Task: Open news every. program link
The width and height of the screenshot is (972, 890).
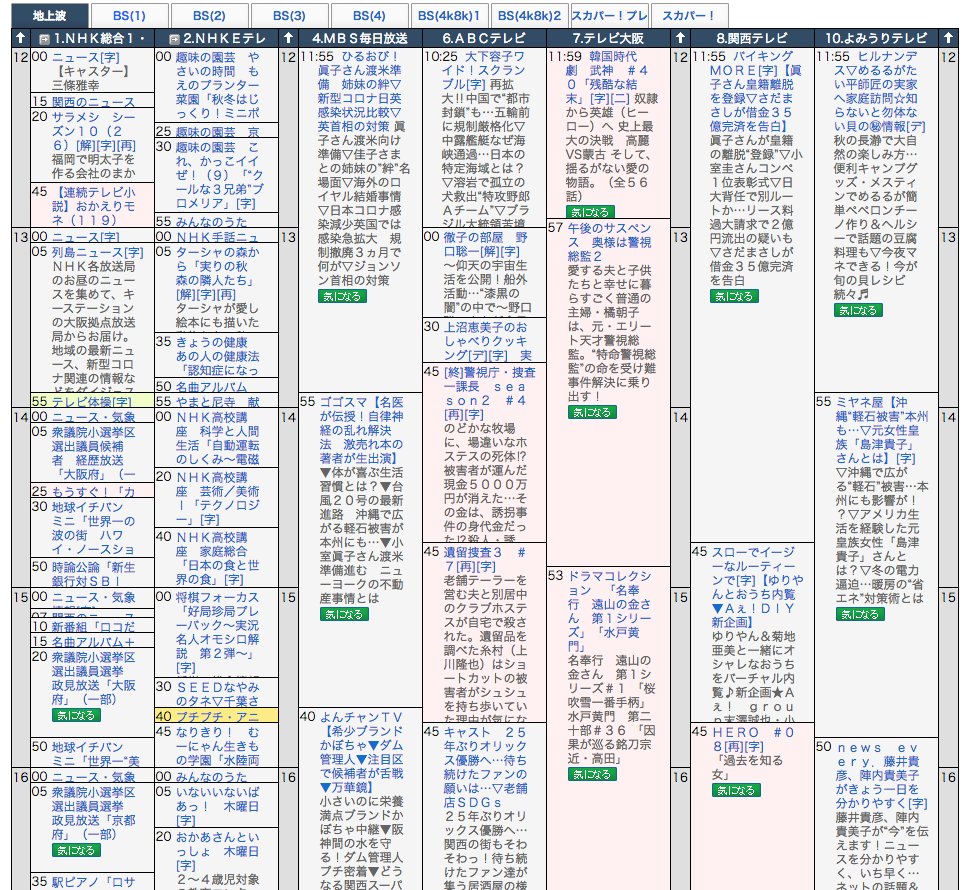Action: click(881, 776)
